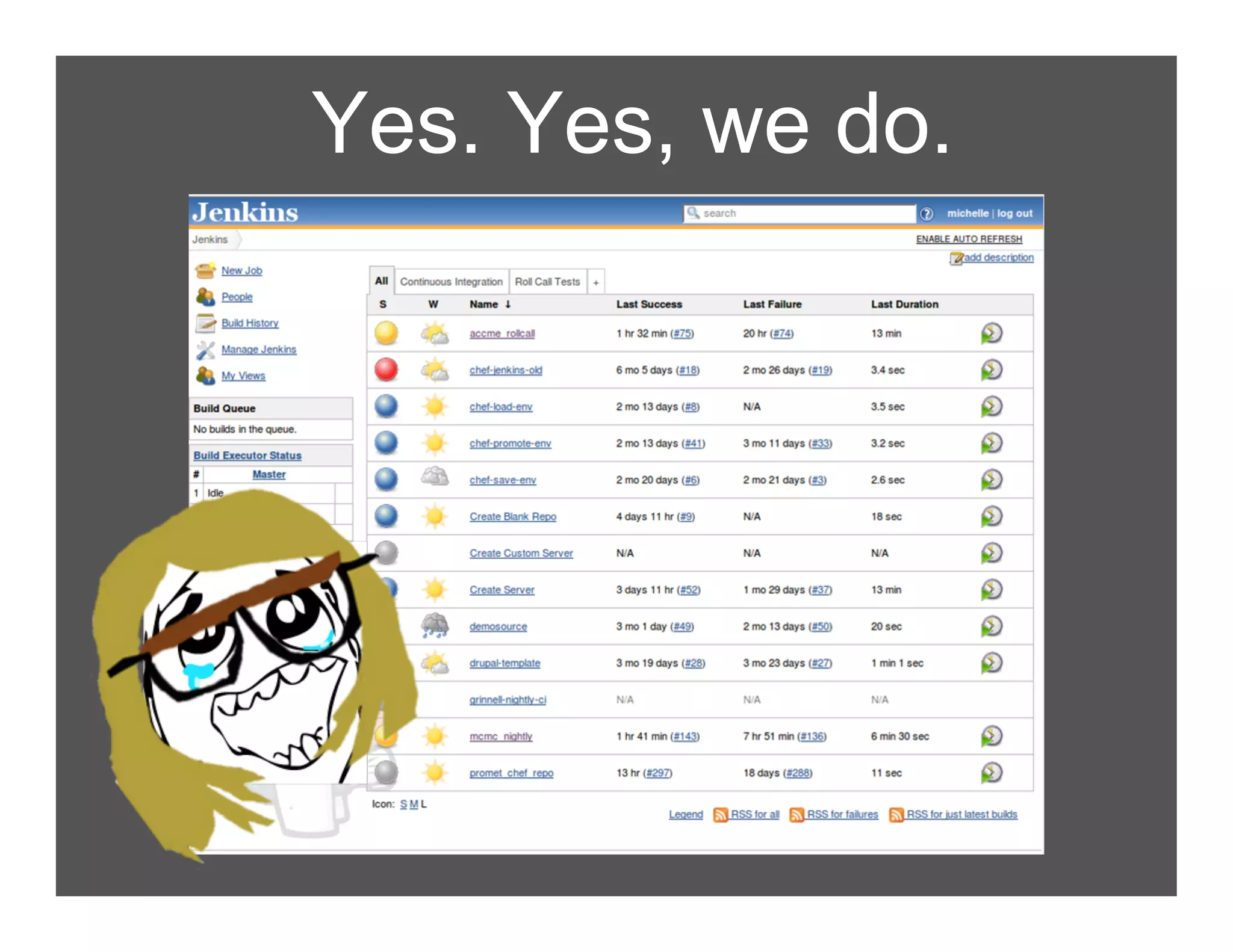
Task: Open the New Job icon in sidebar
Action: click(x=205, y=271)
